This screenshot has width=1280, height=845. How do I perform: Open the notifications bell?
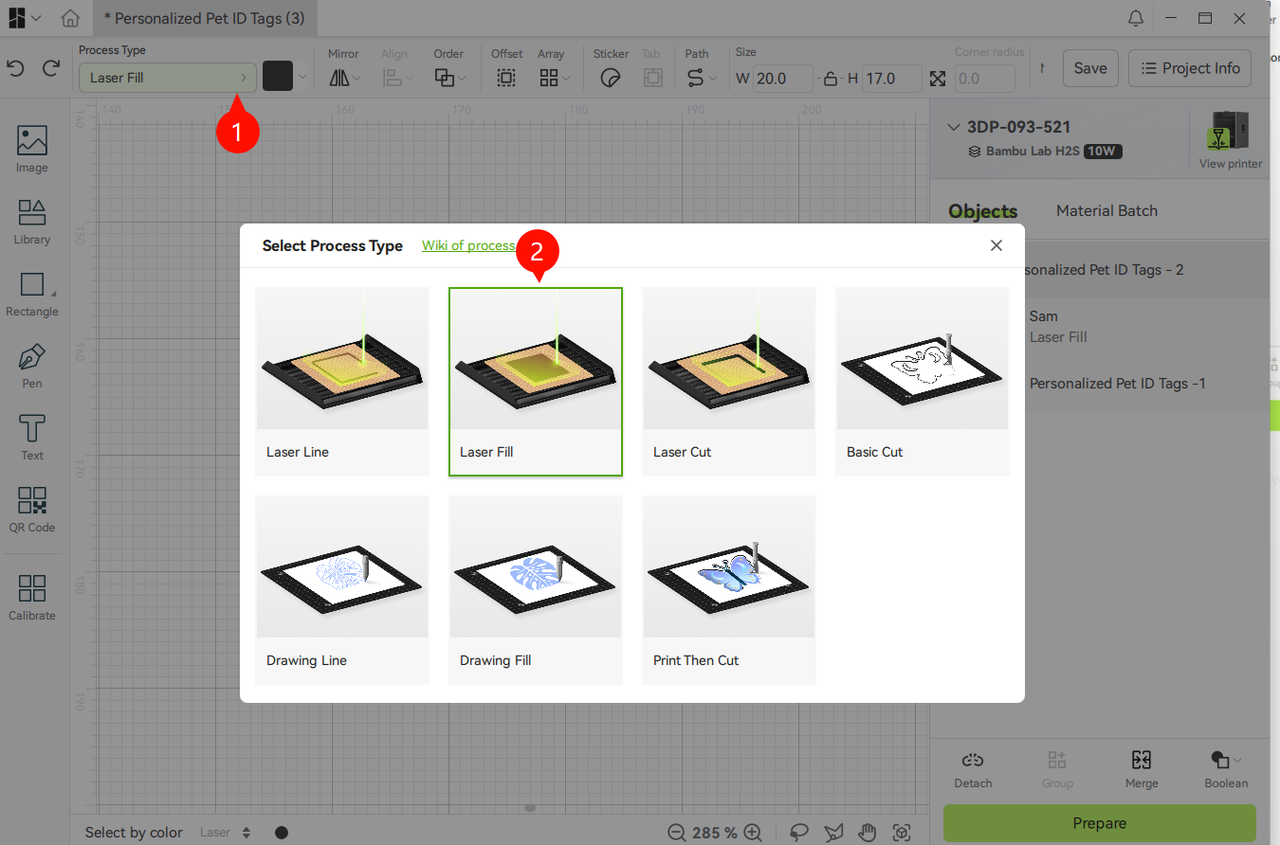(x=1136, y=18)
